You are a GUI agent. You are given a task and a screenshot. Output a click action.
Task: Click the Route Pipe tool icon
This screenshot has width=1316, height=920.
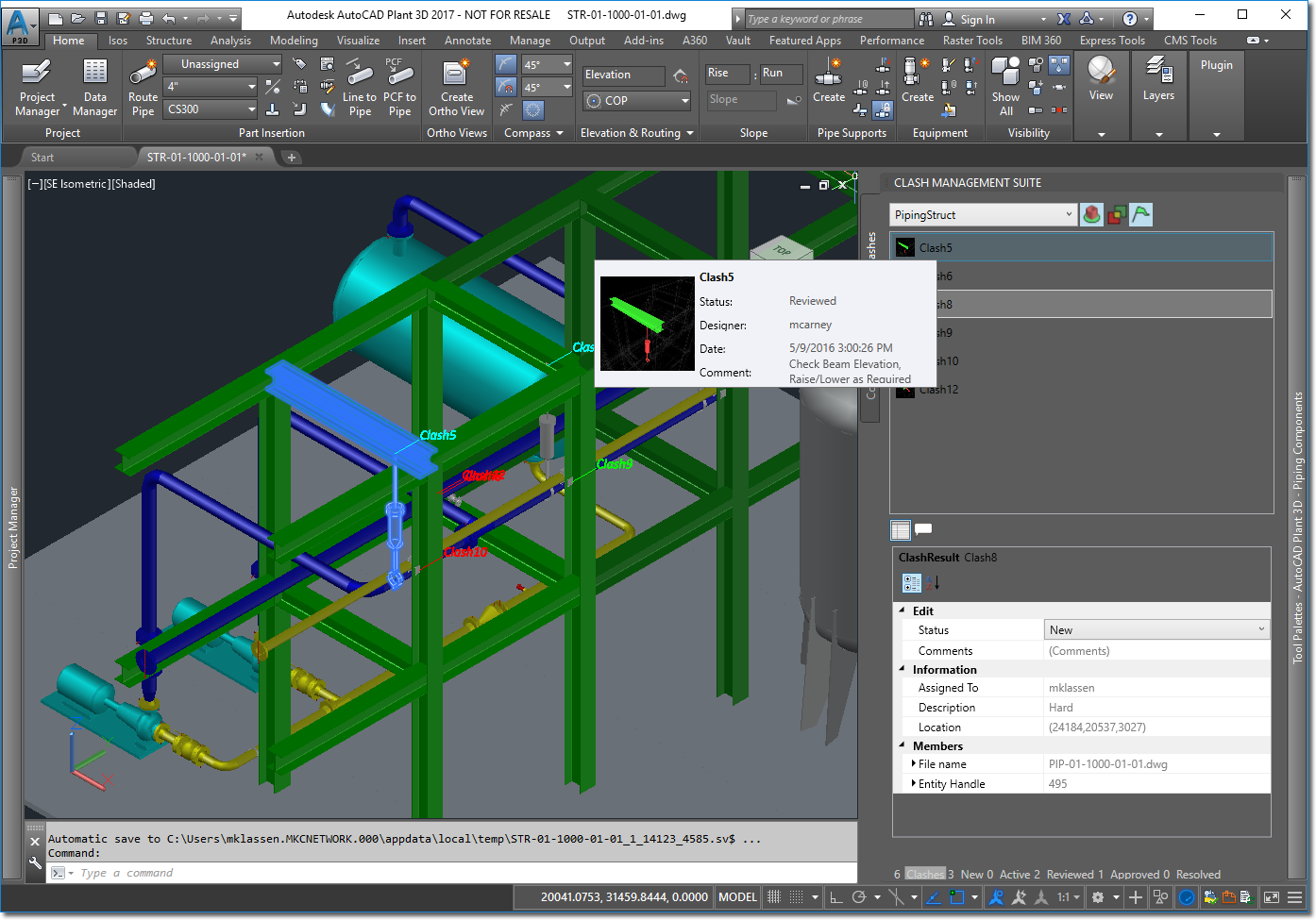(x=143, y=74)
